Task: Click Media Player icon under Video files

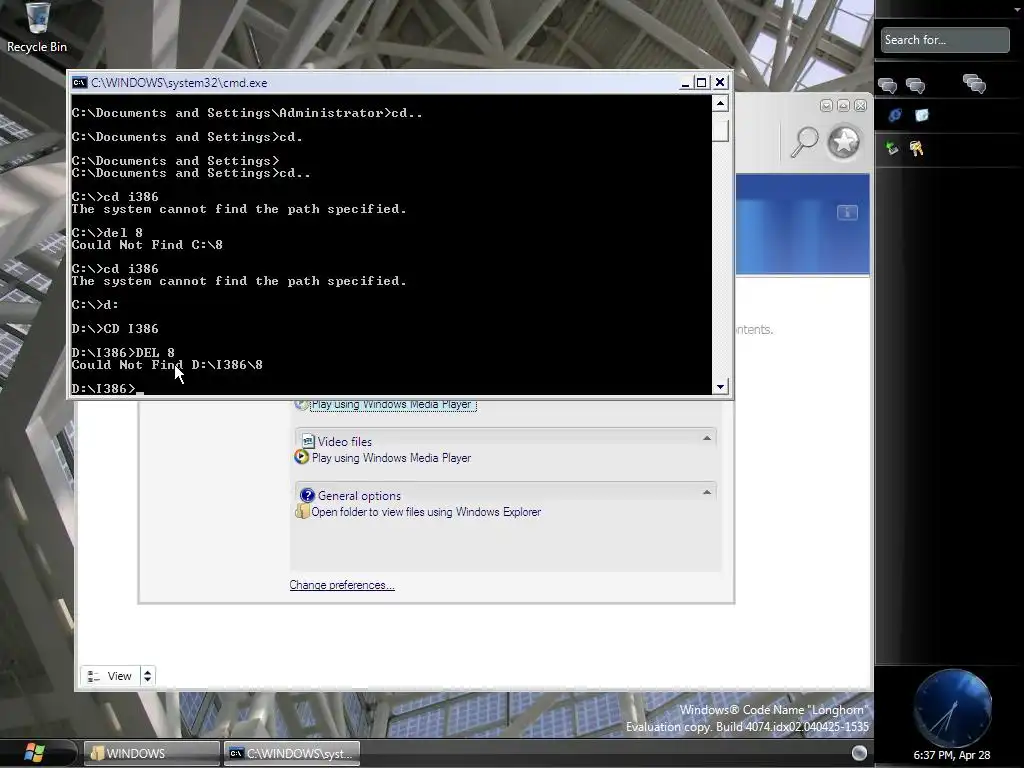Action: tap(301, 457)
